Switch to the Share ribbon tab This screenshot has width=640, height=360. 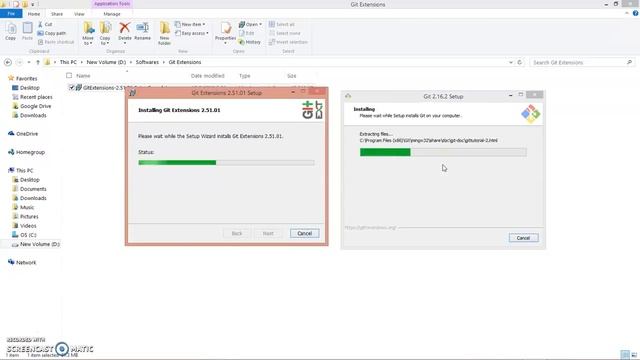[x=57, y=14]
